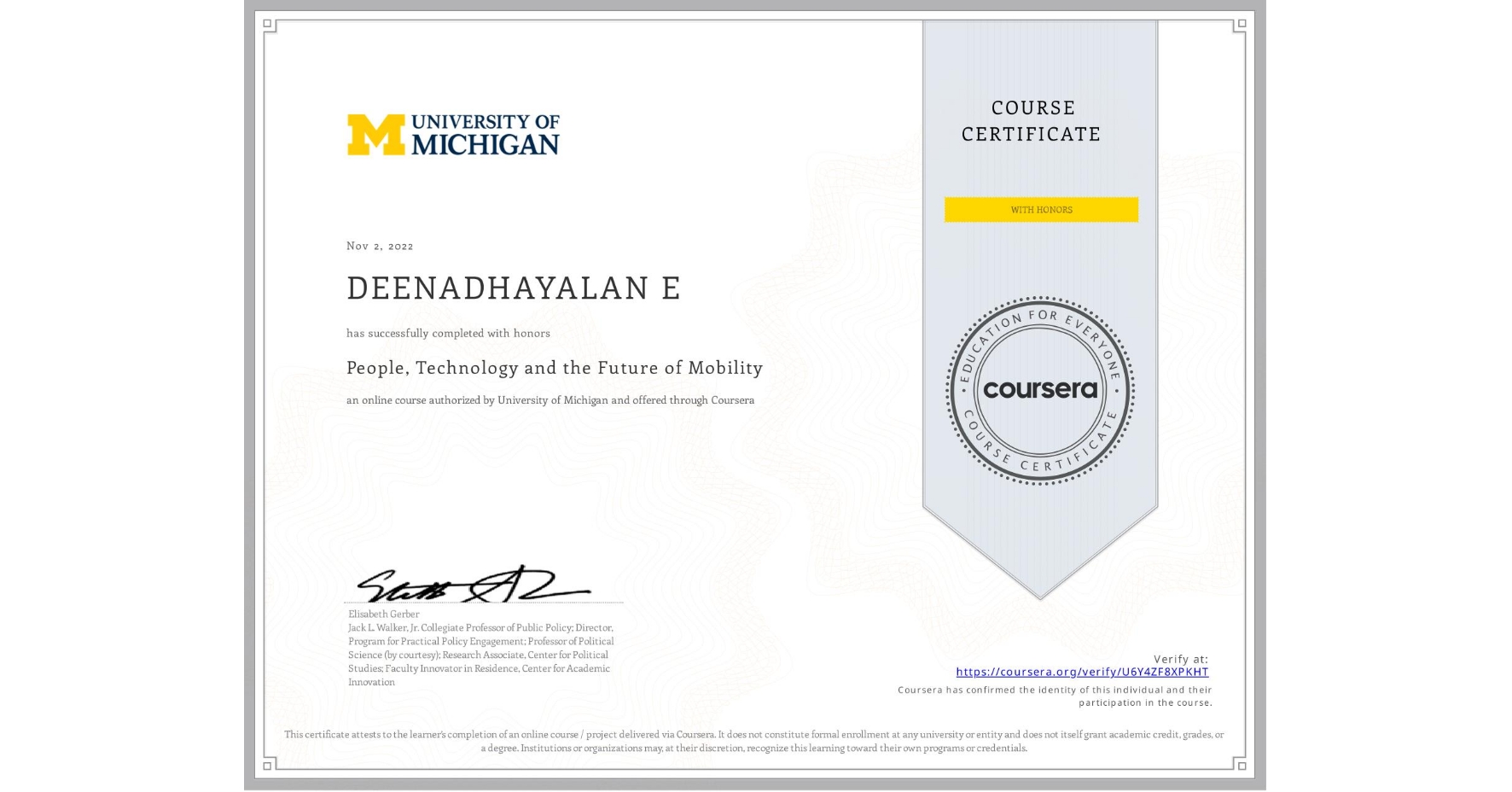Click the Coursera seal emblem
Viewport: 1512px width, 792px height.
pos(1039,391)
